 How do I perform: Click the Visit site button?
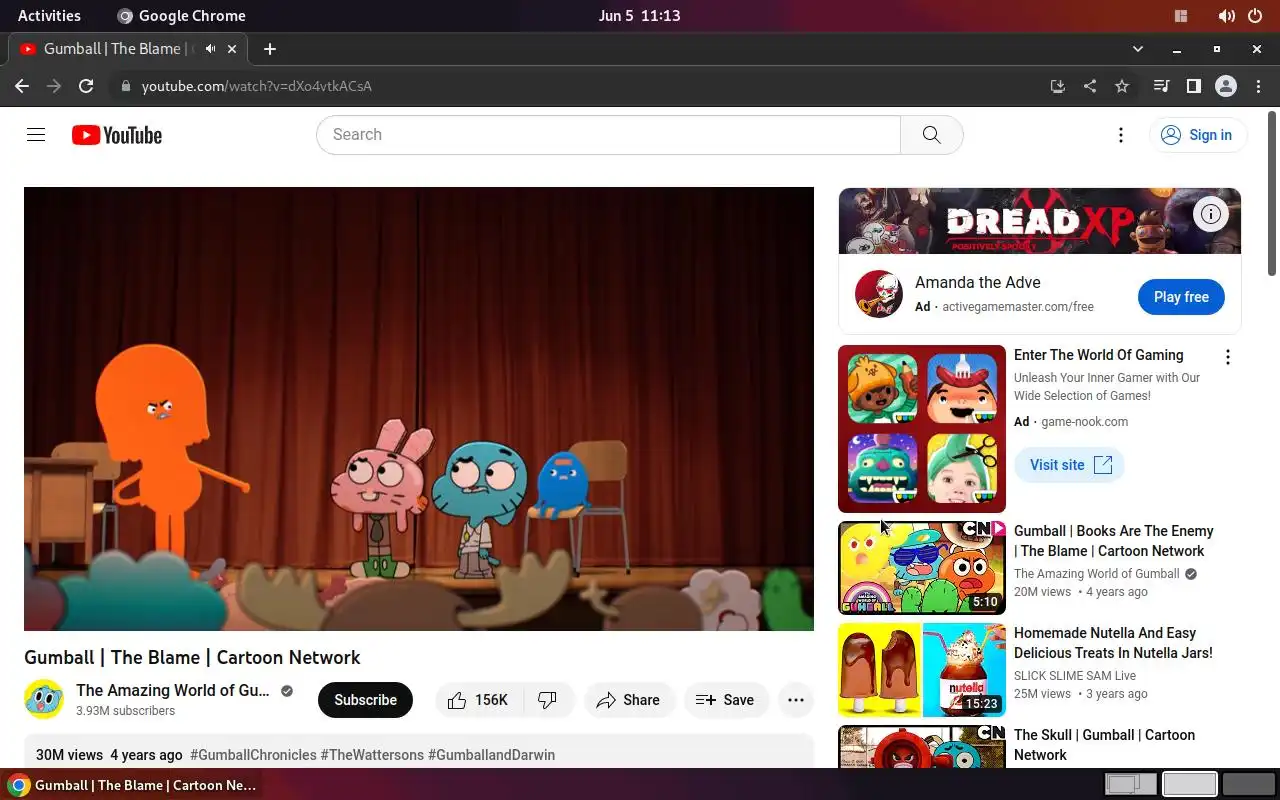1070,465
